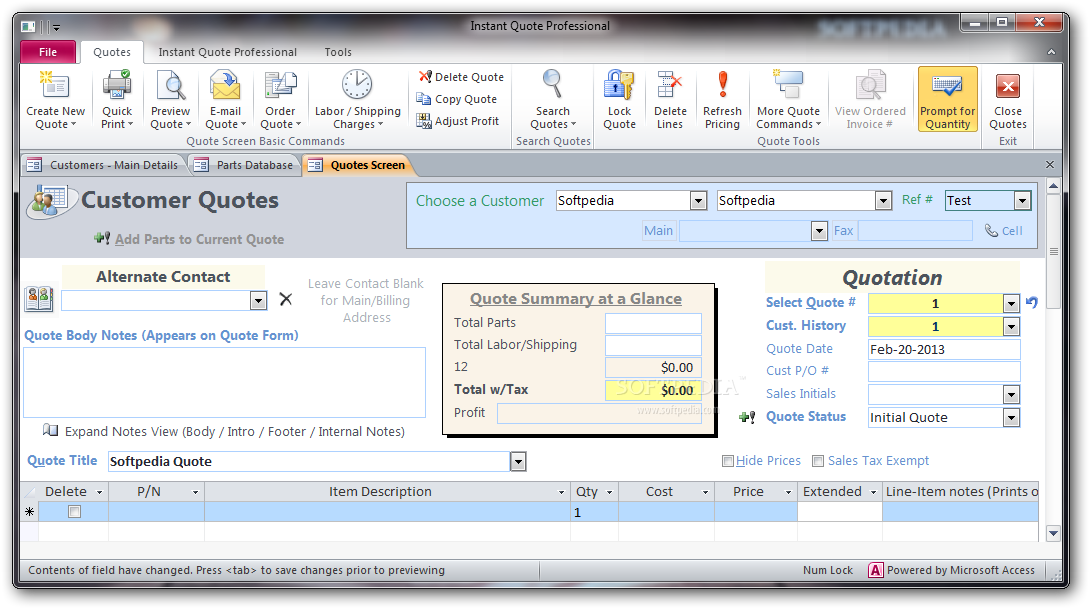The height and width of the screenshot is (609, 1090).
Task: Open the File menu tab
Action: [x=48, y=52]
